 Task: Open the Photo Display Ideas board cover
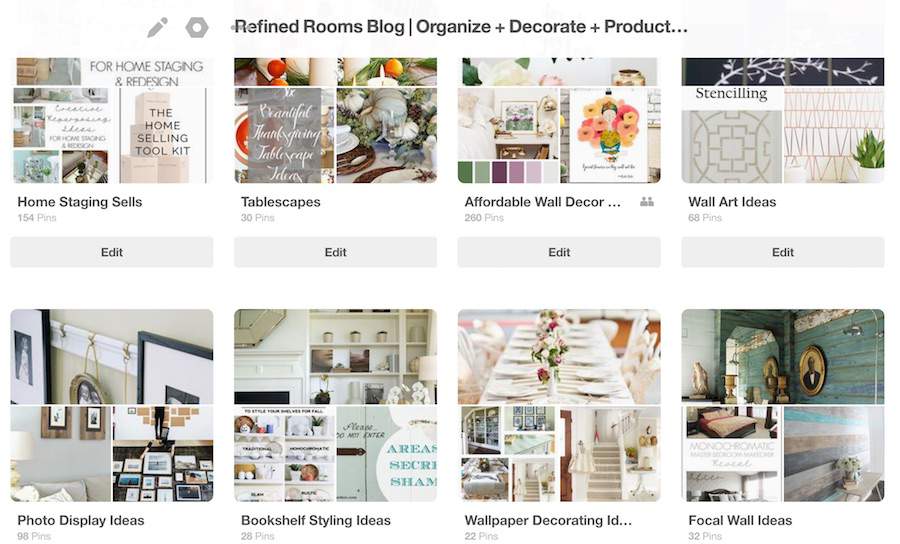tap(112, 405)
